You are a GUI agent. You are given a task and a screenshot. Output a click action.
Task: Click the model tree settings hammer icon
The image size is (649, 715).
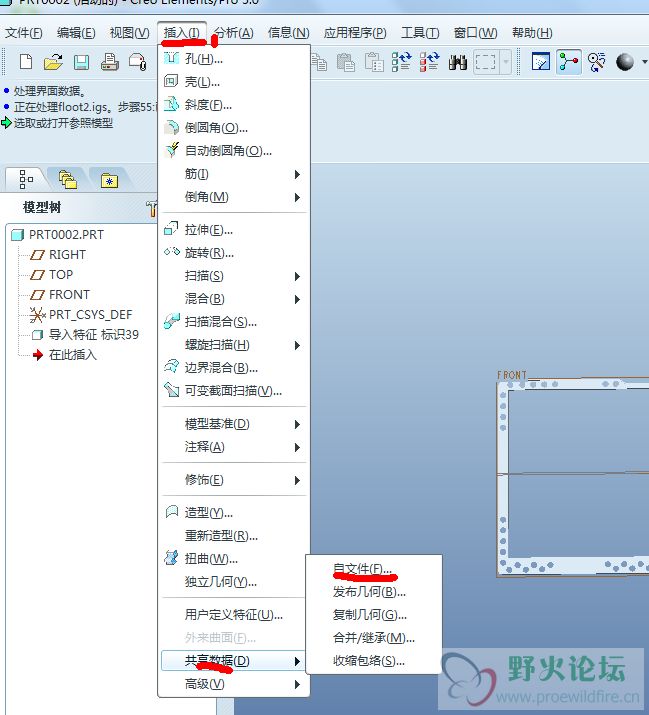tap(151, 208)
